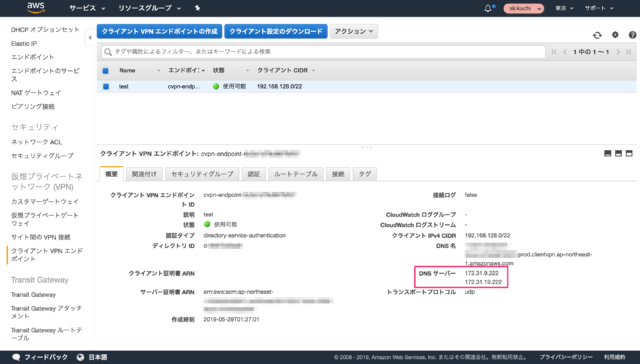Image resolution: width=640 pixels, height=364 pixels.
Task: Open the skikuchi account dropdown
Action: click(524, 8)
